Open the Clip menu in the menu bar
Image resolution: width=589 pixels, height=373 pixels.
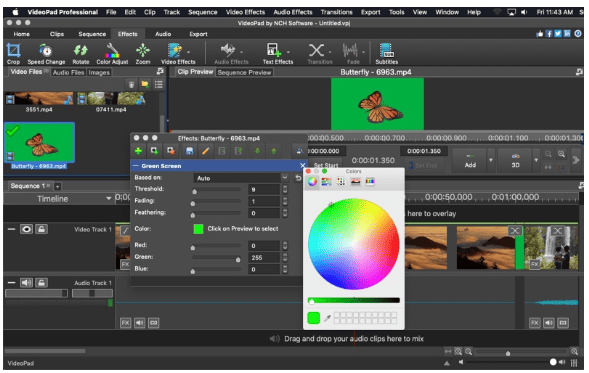point(150,12)
